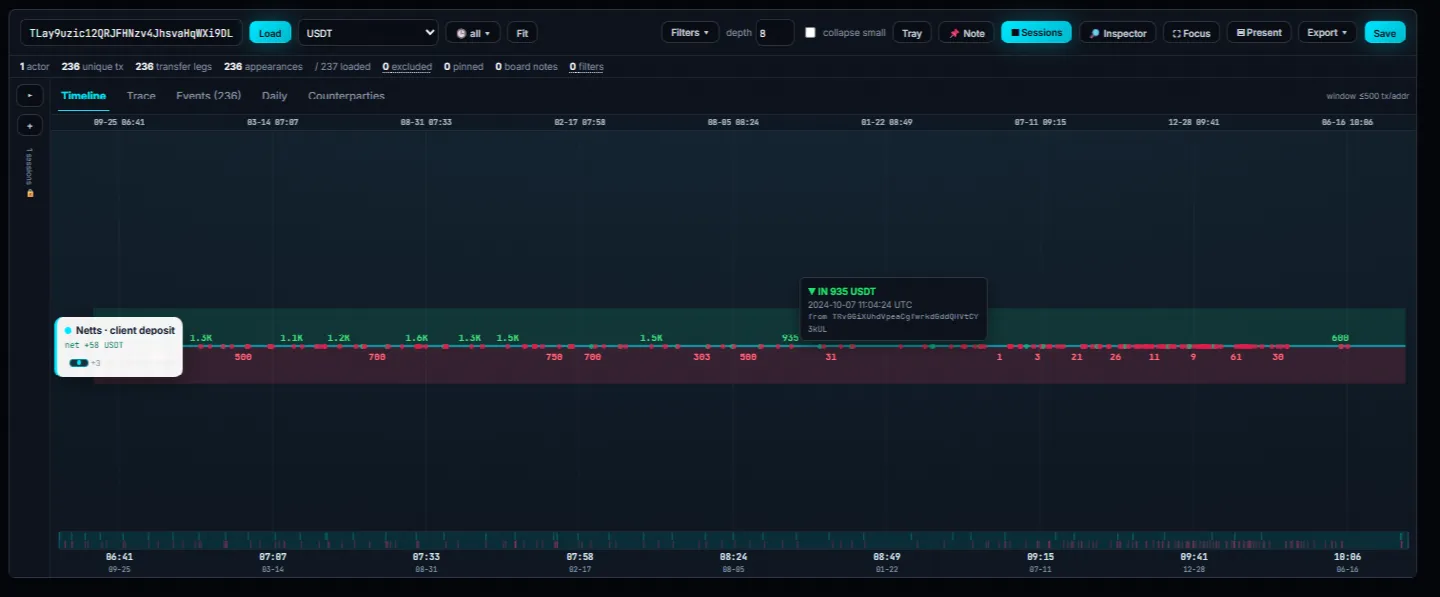The width and height of the screenshot is (1440, 597).
Task: Click the Load button
Action: (x=270, y=33)
